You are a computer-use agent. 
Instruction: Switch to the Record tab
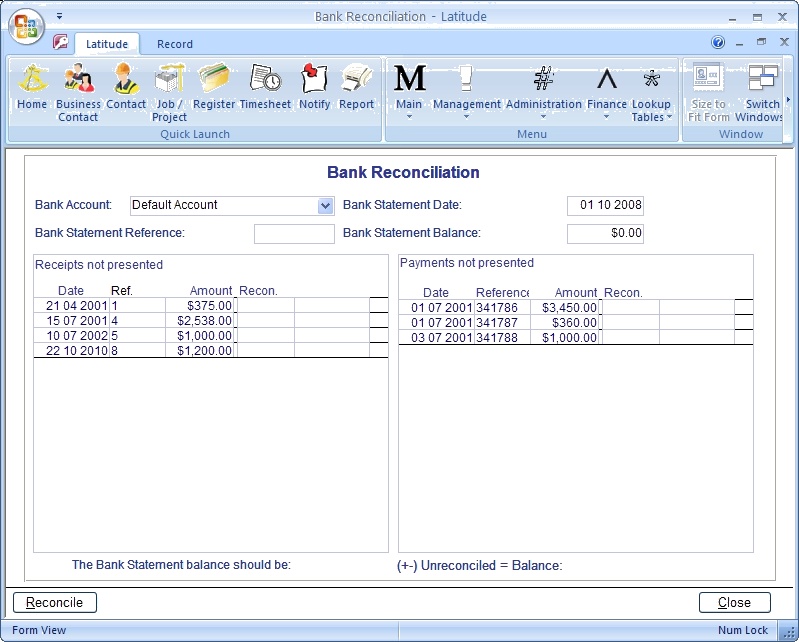(175, 44)
